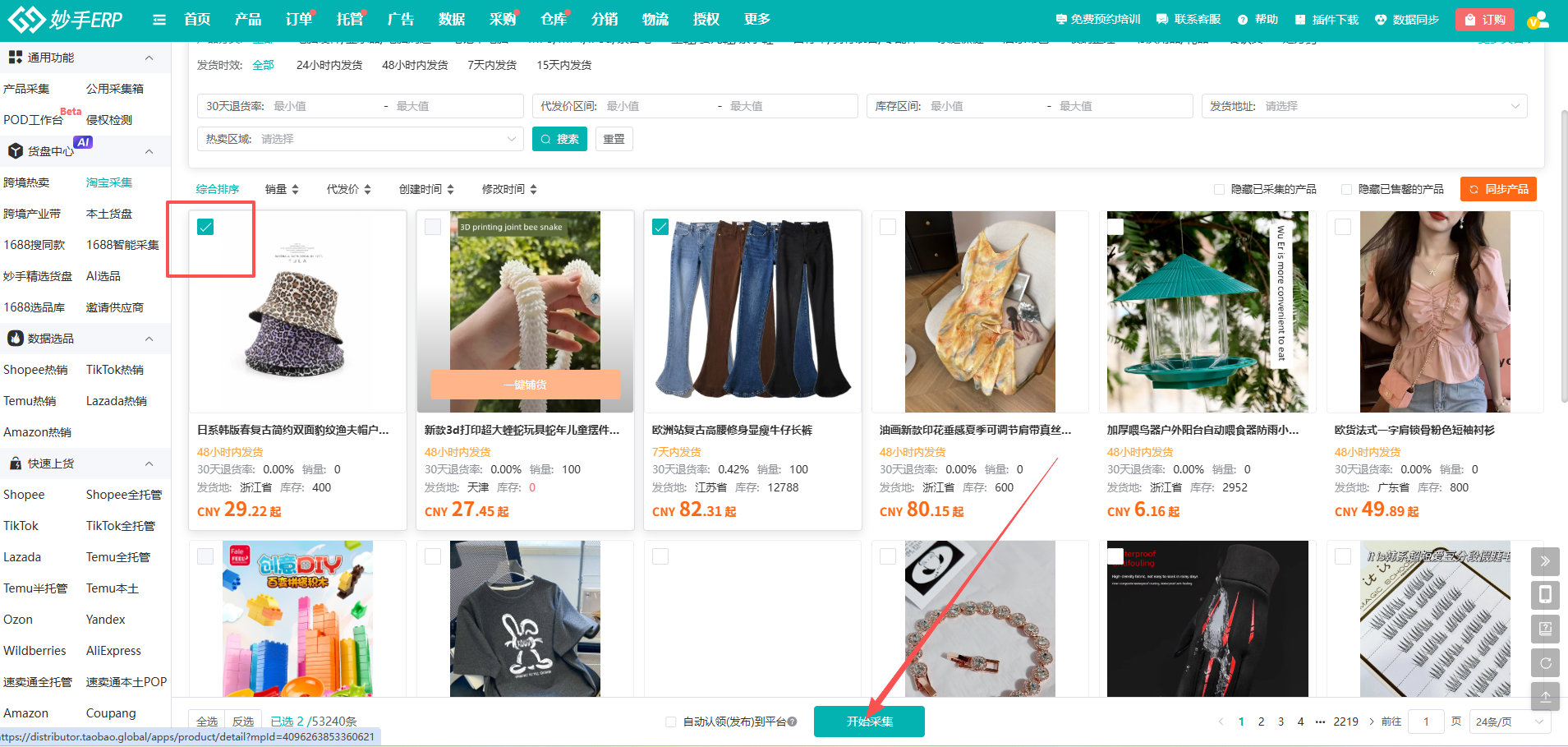Viewport: 1568px width, 747px height.
Task: Toggle 自动认领(发布)到平台 checkbox
Action: click(x=671, y=722)
